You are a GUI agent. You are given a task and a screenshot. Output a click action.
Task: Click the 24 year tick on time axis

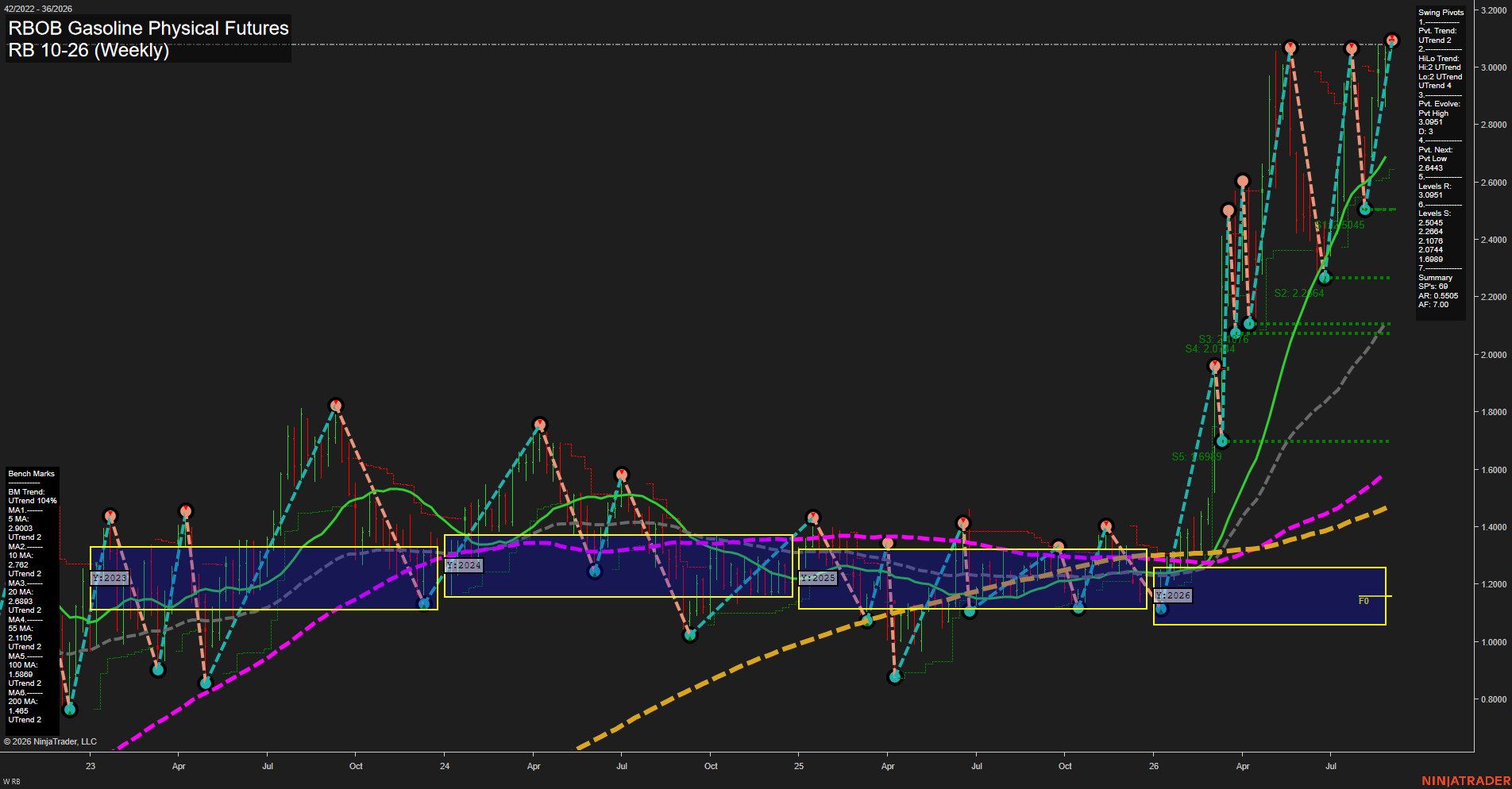[x=445, y=766]
